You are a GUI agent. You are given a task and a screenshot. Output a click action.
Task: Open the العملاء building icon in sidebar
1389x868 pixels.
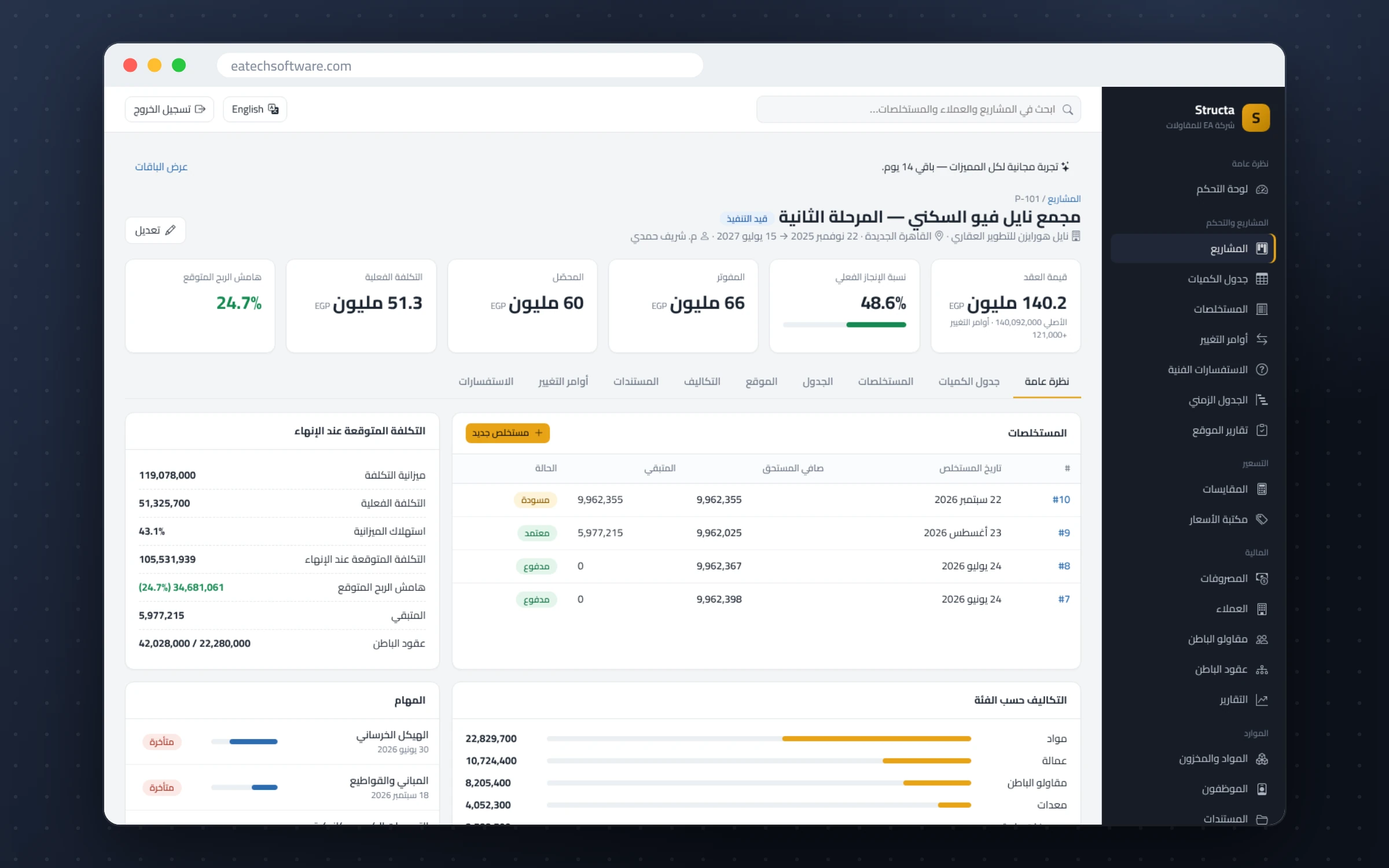(x=1262, y=609)
